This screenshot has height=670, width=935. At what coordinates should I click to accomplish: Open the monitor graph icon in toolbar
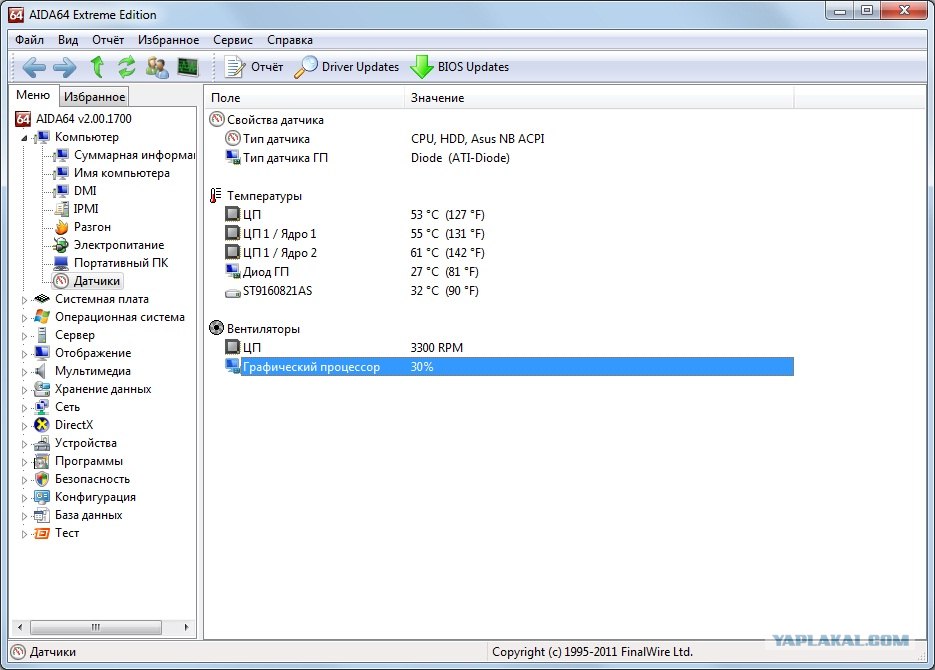[x=188, y=67]
